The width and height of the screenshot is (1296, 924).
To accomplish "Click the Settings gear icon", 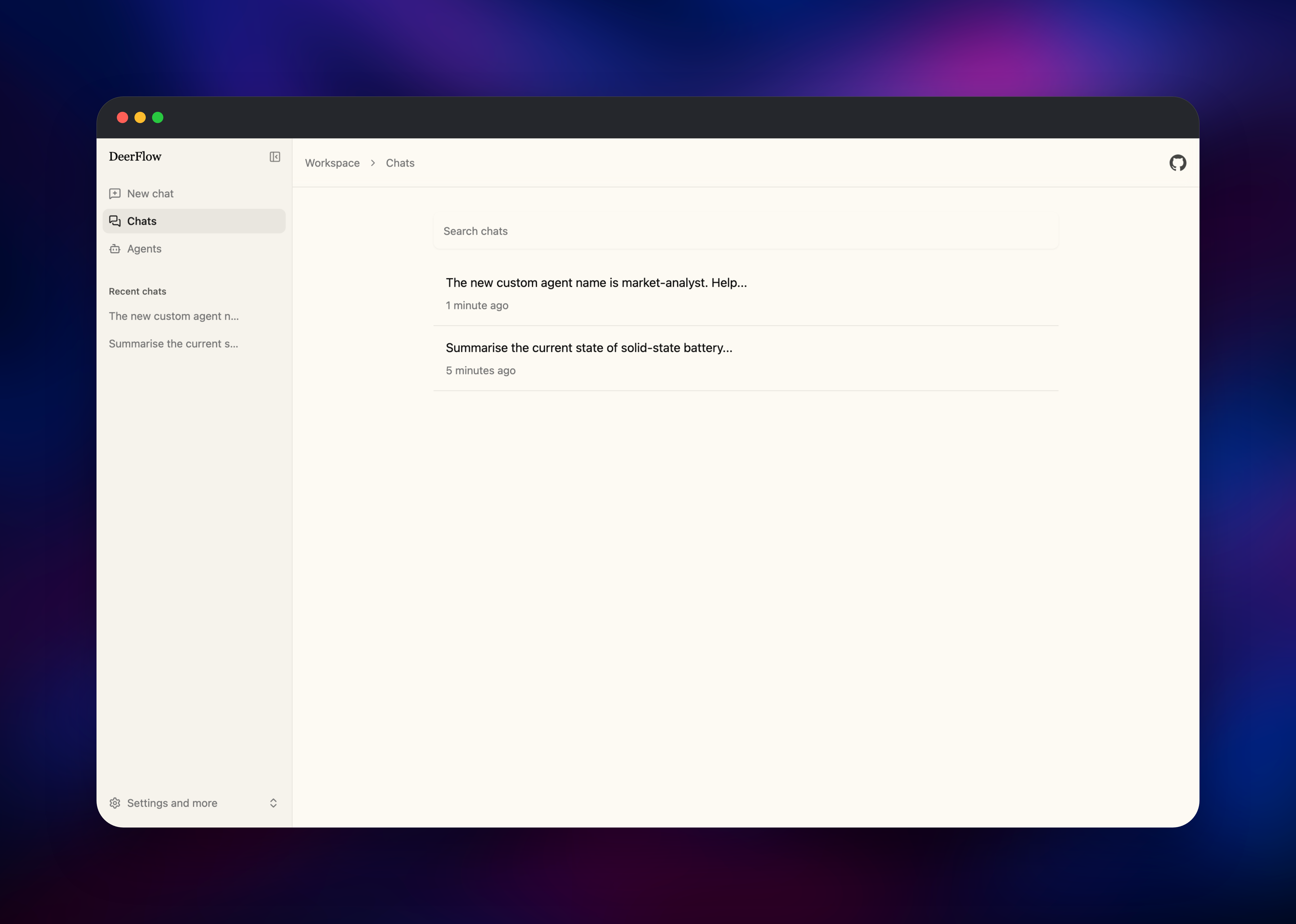I will click(x=115, y=803).
